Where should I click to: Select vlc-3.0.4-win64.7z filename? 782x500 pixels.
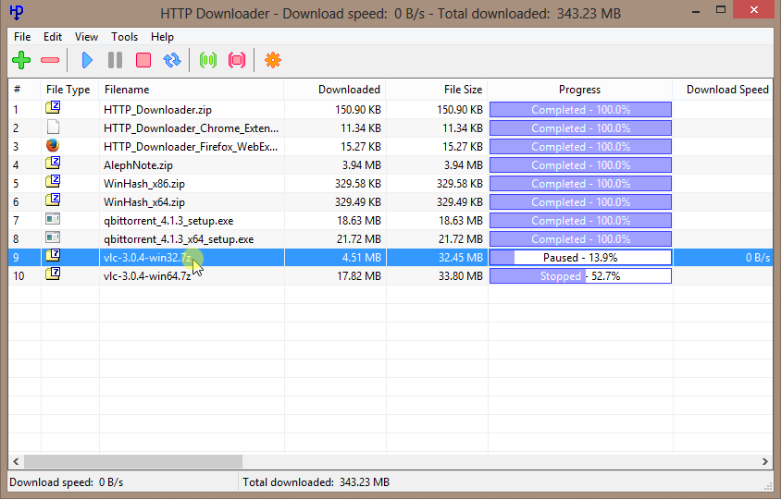coord(147,276)
